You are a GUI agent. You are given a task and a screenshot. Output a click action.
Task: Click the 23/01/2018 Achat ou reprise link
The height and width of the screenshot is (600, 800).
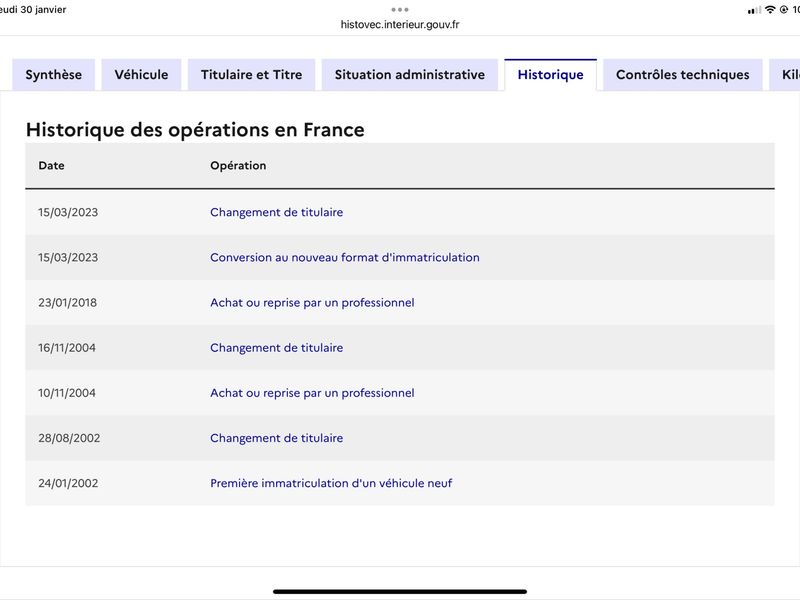[312, 303]
